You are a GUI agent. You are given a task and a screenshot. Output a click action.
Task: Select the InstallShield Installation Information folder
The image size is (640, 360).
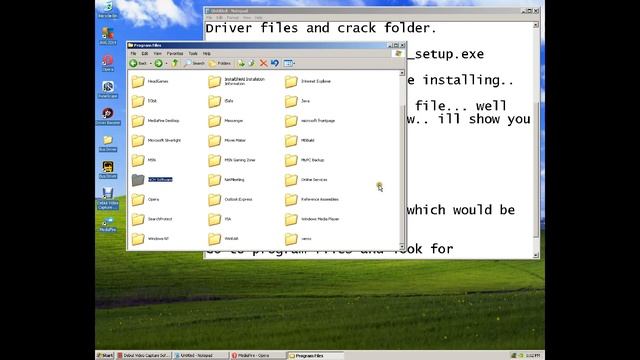(x=236, y=82)
